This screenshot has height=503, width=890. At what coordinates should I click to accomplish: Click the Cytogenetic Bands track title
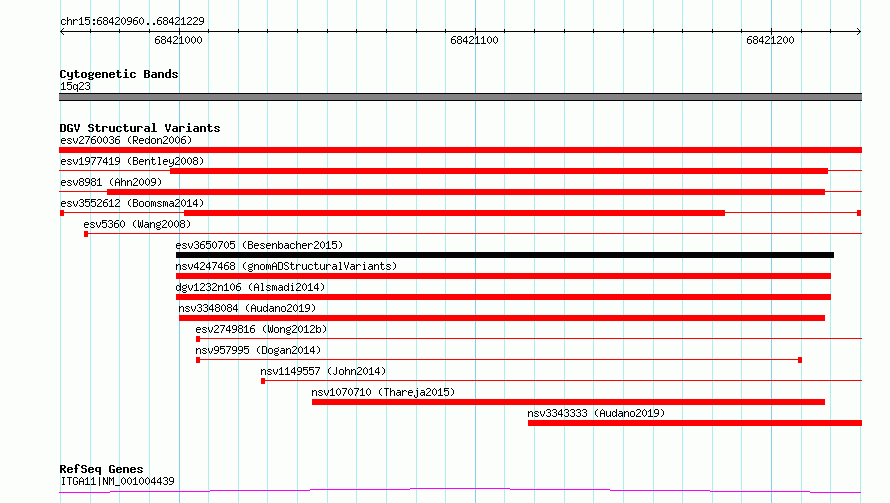[119, 74]
